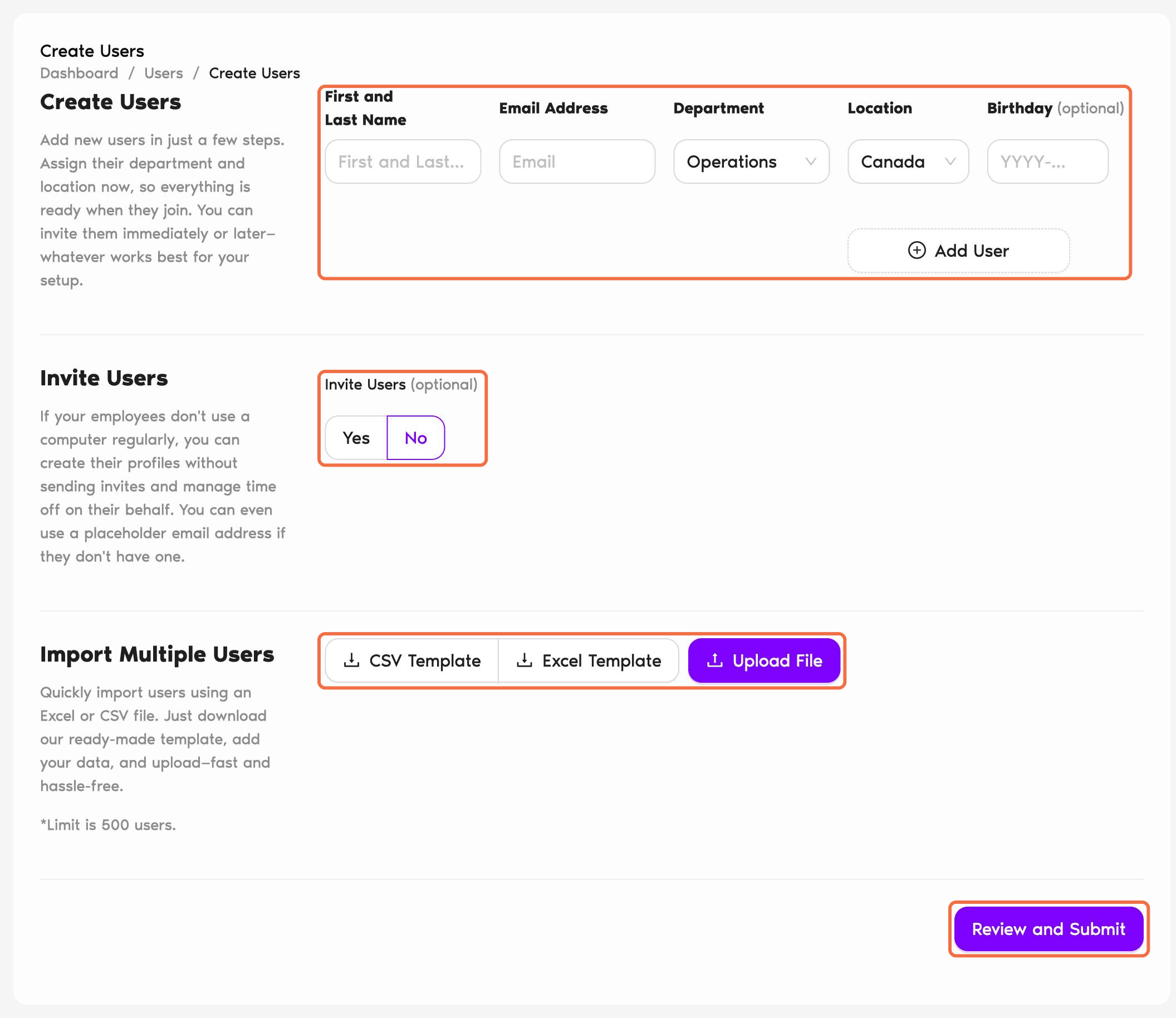Click the Import Multiple Users heading
The height and width of the screenshot is (1018, 1176).
[x=158, y=654]
